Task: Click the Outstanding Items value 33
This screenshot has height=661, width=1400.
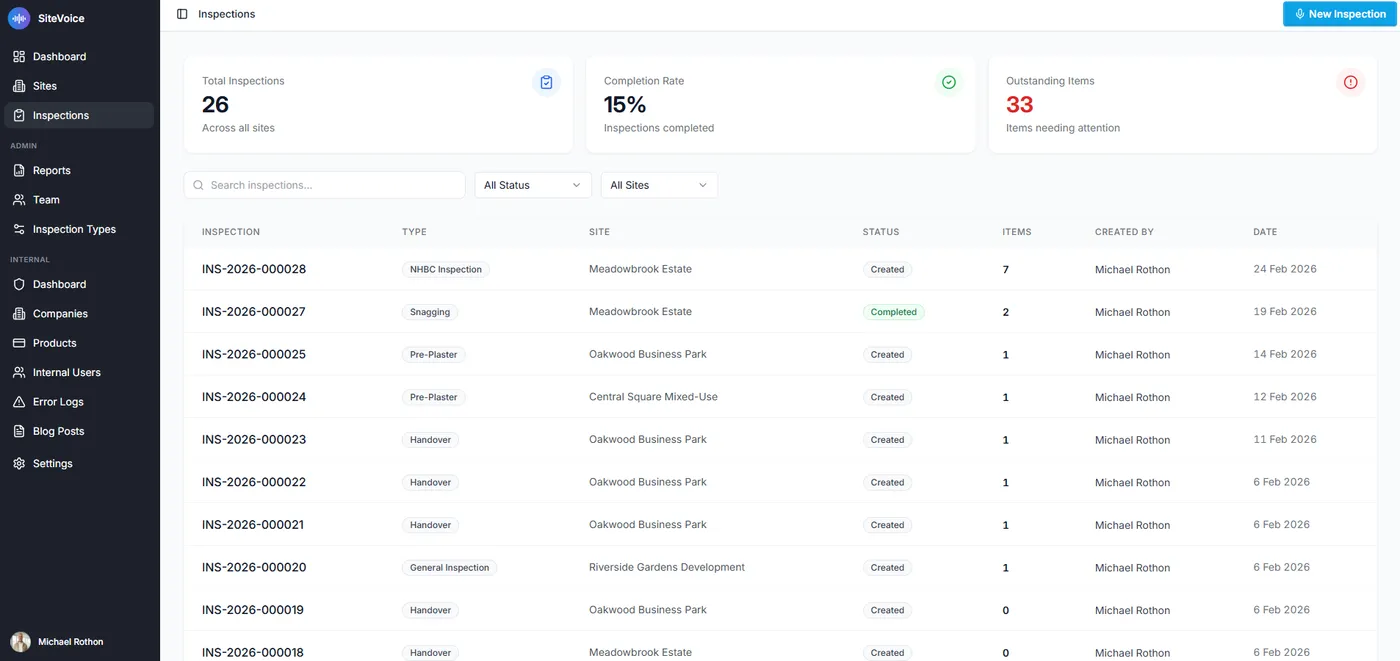Action: [x=1019, y=105]
